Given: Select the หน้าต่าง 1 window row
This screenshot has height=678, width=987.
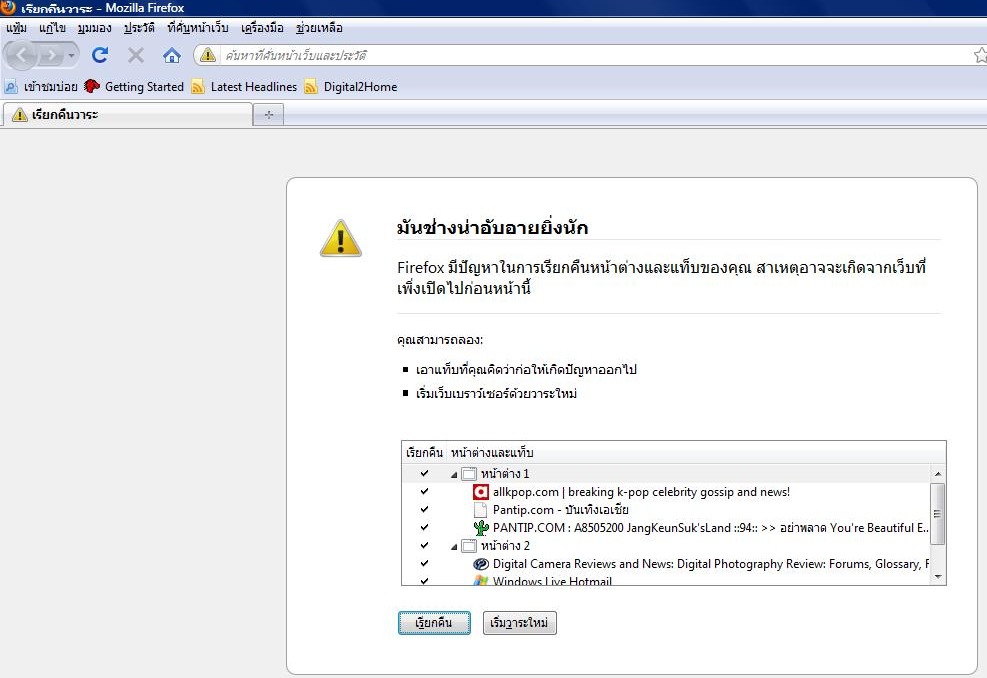Looking at the screenshot, I should pos(666,473).
